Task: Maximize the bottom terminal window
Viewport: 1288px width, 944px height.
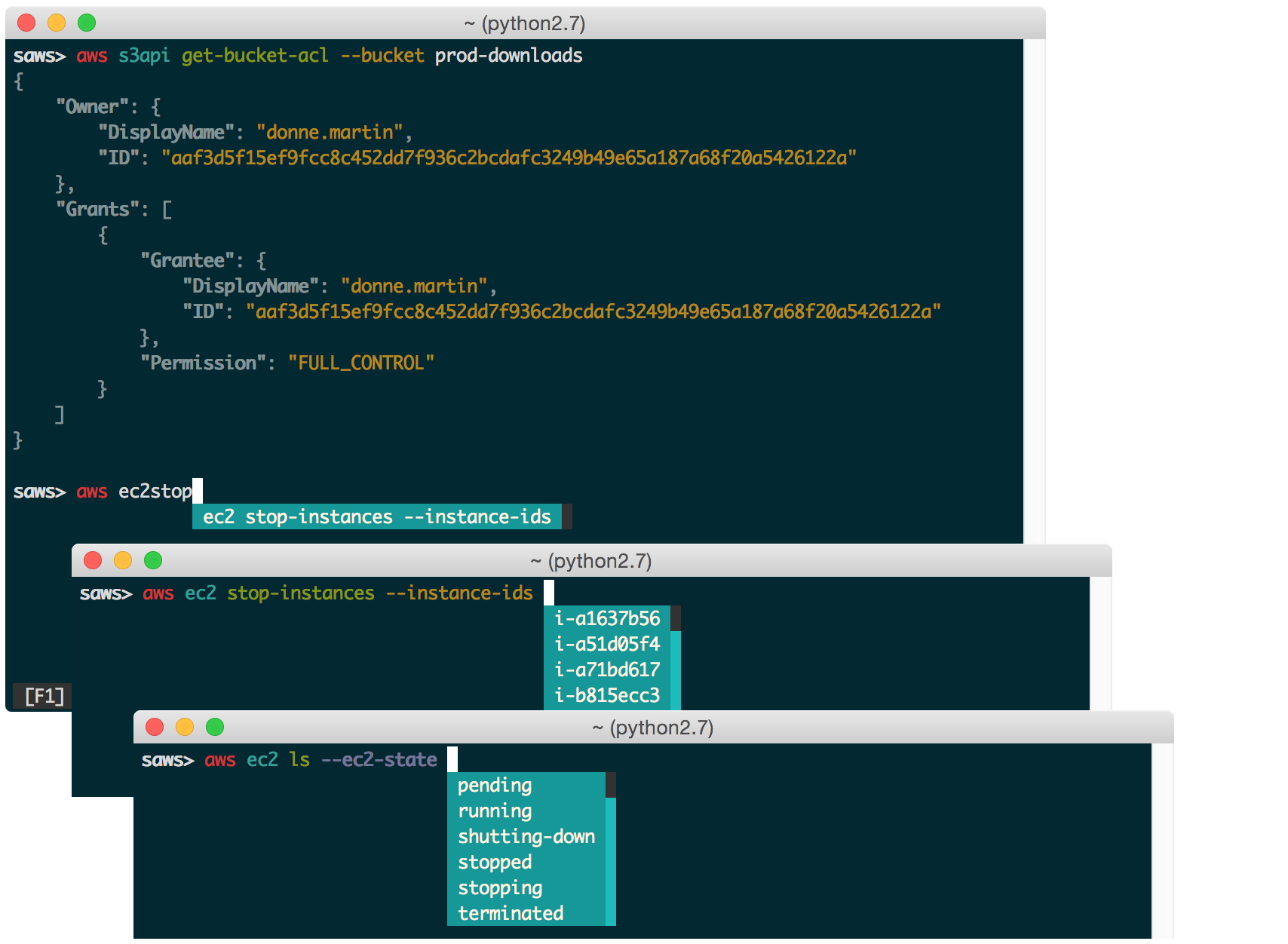Action: pyautogui.click(x=215, y=727)
